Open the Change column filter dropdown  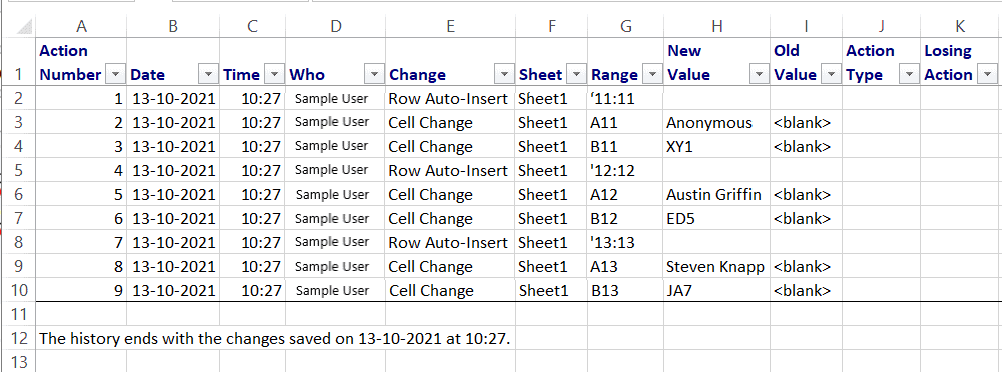tap(505, 75)
